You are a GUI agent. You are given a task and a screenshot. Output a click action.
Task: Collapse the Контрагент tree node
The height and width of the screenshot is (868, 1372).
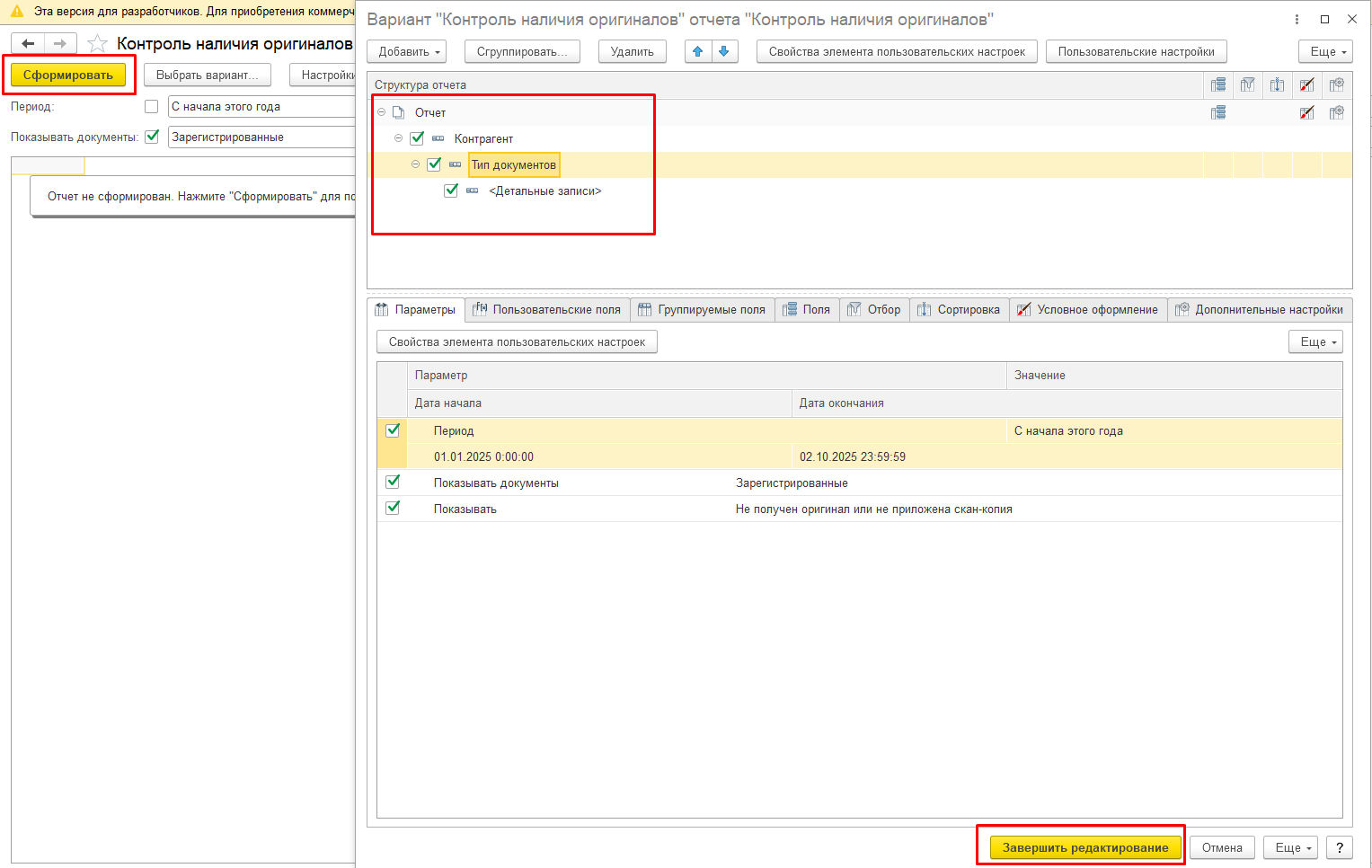pyautogui.click(x=399, y=138)
